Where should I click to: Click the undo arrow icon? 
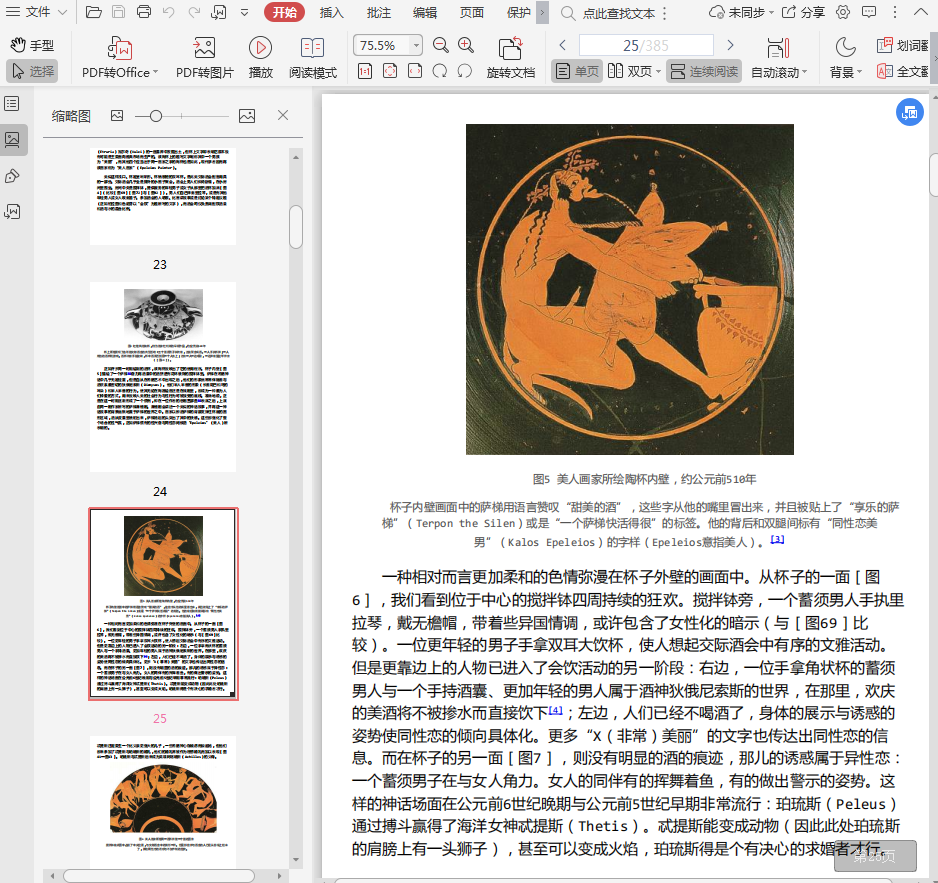pyautogui.click(x=169, y=12)
